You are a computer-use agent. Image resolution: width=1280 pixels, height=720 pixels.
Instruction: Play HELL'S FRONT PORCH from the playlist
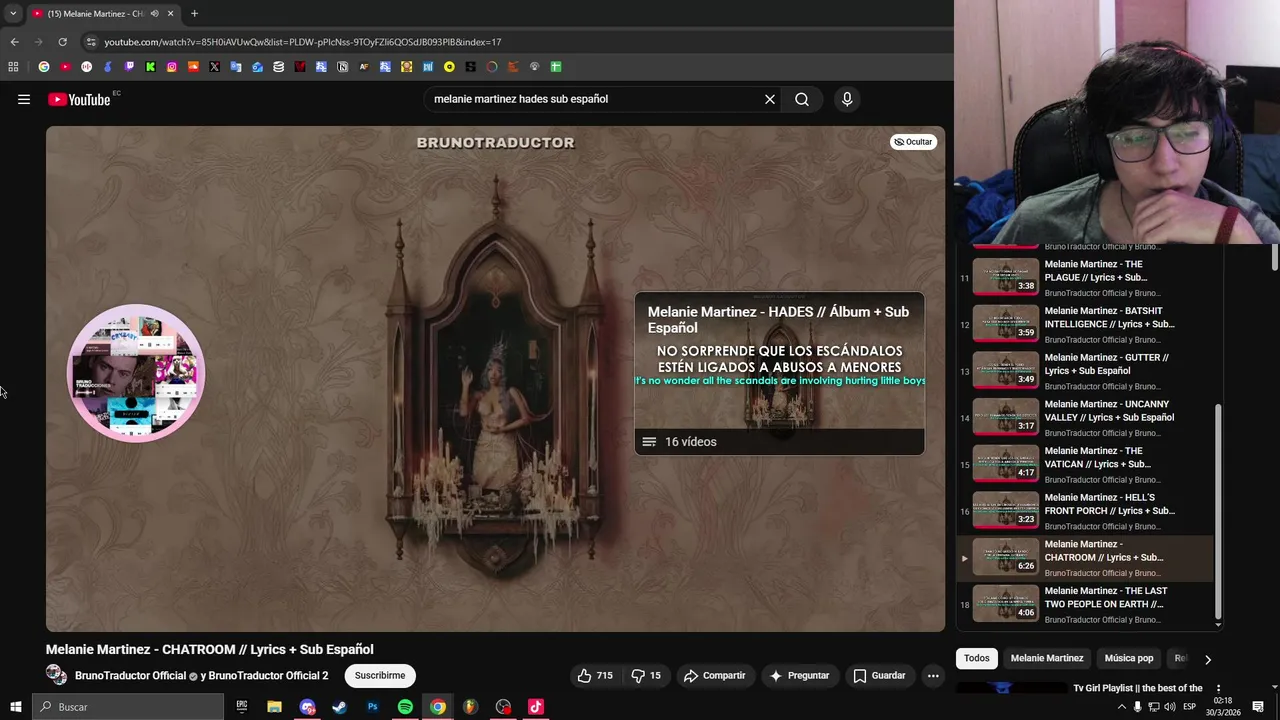pyautogui.click(x=1085, y=511)
